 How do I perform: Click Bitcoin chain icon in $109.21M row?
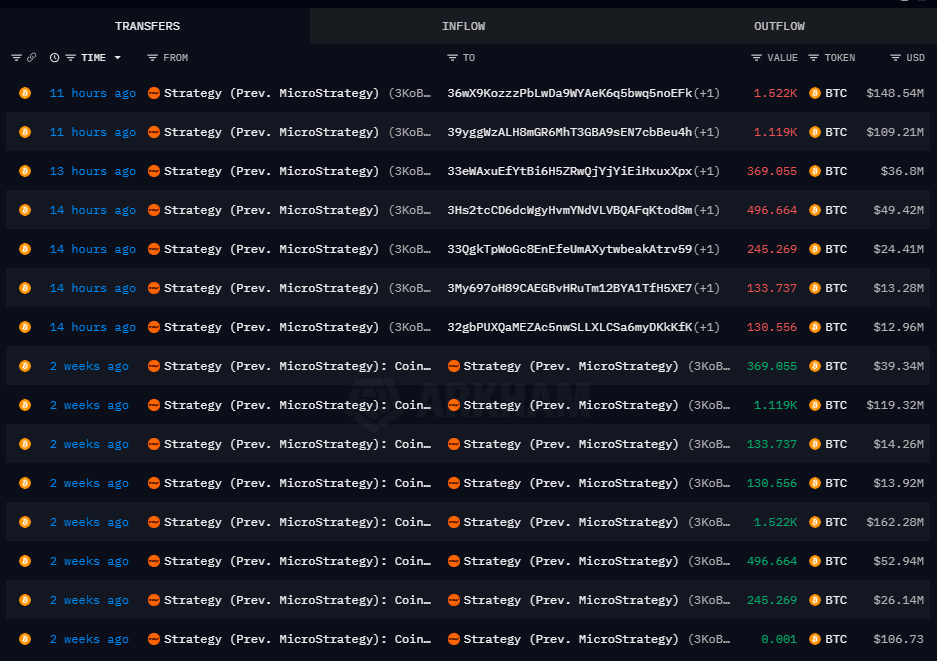(x=25, y=131)
